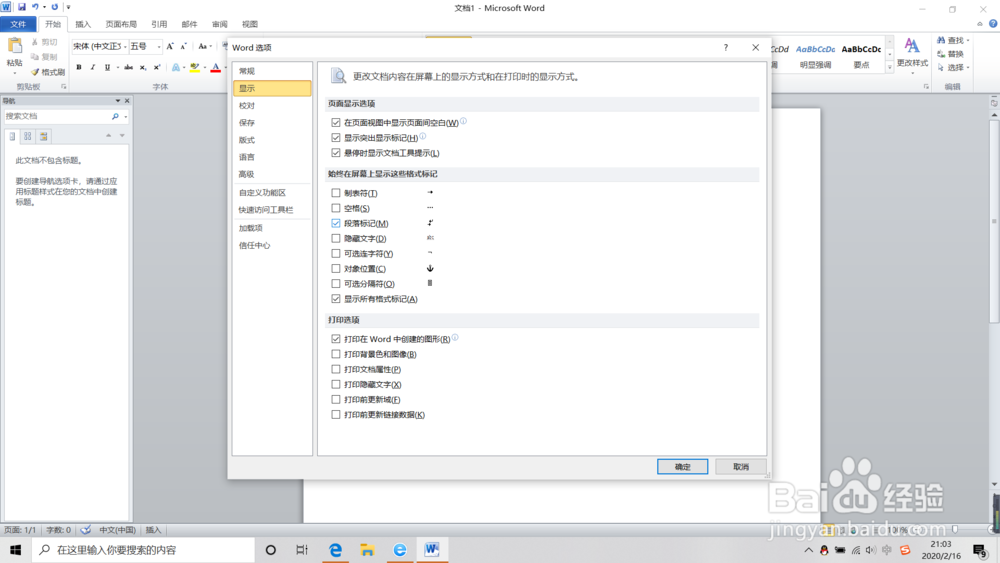Open the Undo history dropdown arrow

click(44, 7)
